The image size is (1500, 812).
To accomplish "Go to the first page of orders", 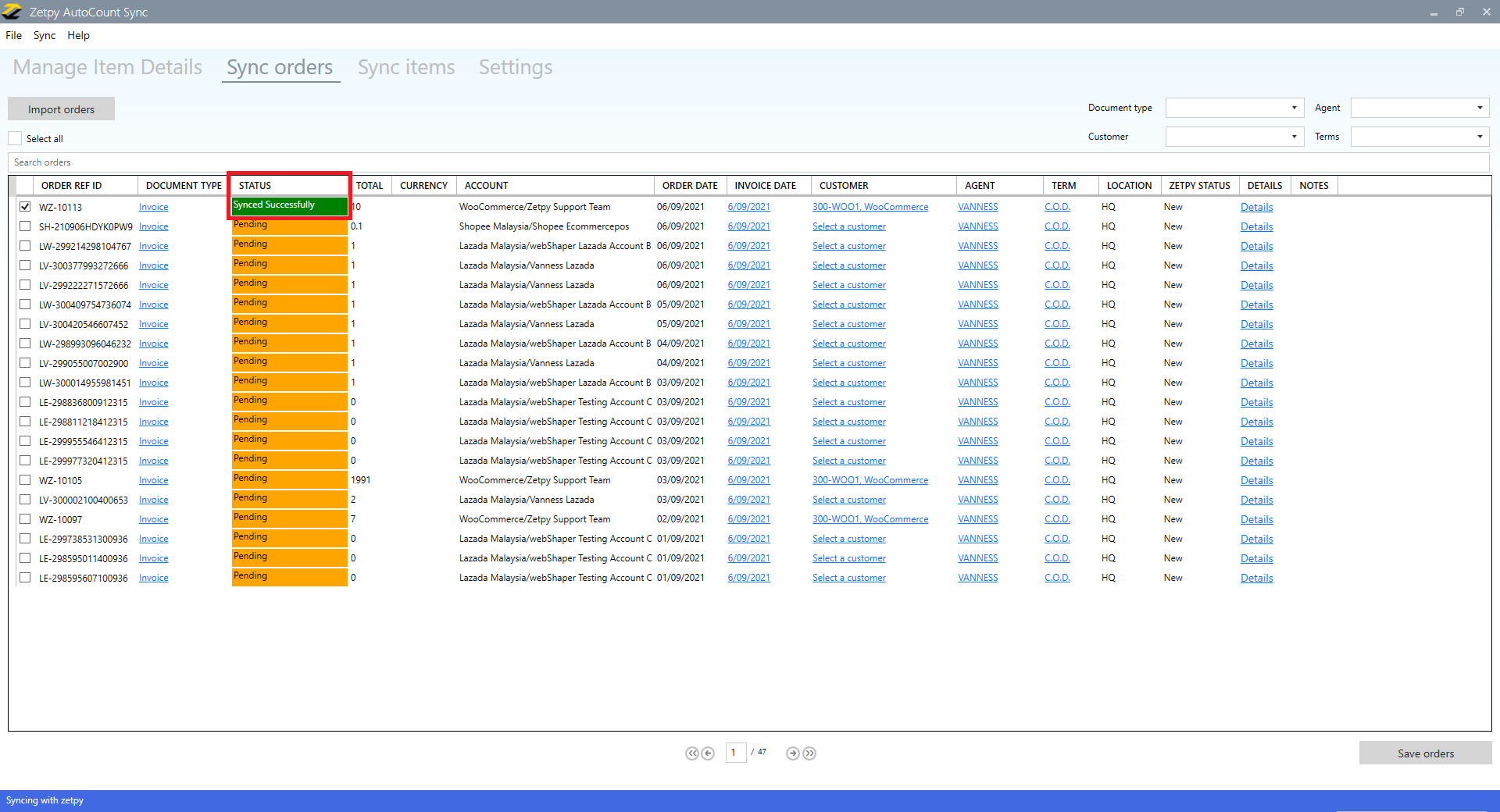I will [691, 753].
